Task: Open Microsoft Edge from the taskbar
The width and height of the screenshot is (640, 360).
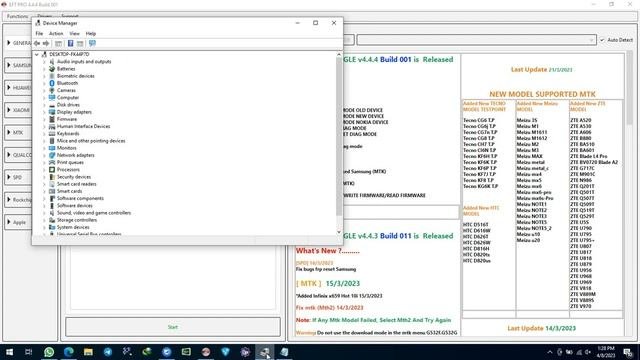Action: coord(69,352)
